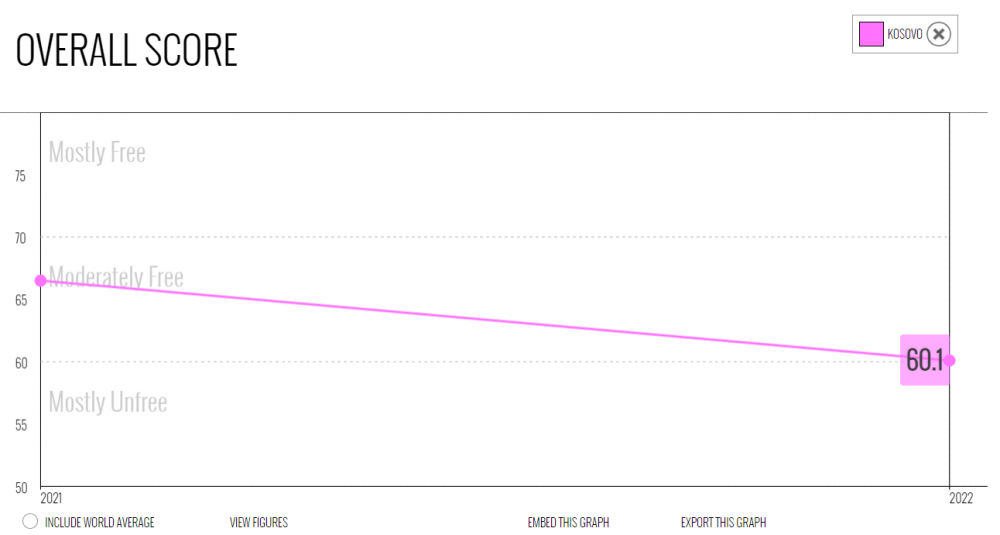The width and height of the screenshot is (1000, 535).
Task: Select the 2021 data point on line
Action: click(41, 281)
